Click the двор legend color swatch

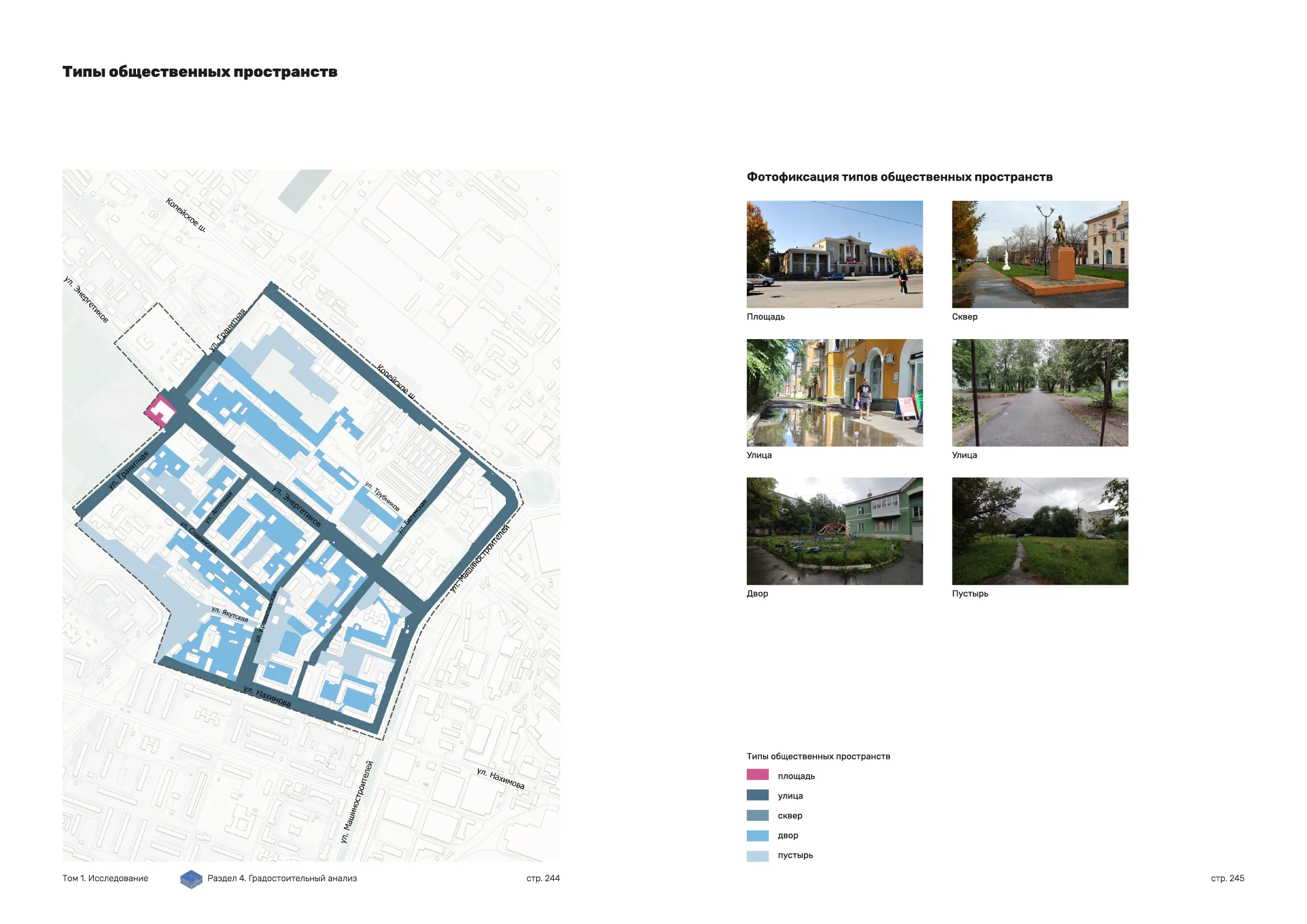[757, 835]
